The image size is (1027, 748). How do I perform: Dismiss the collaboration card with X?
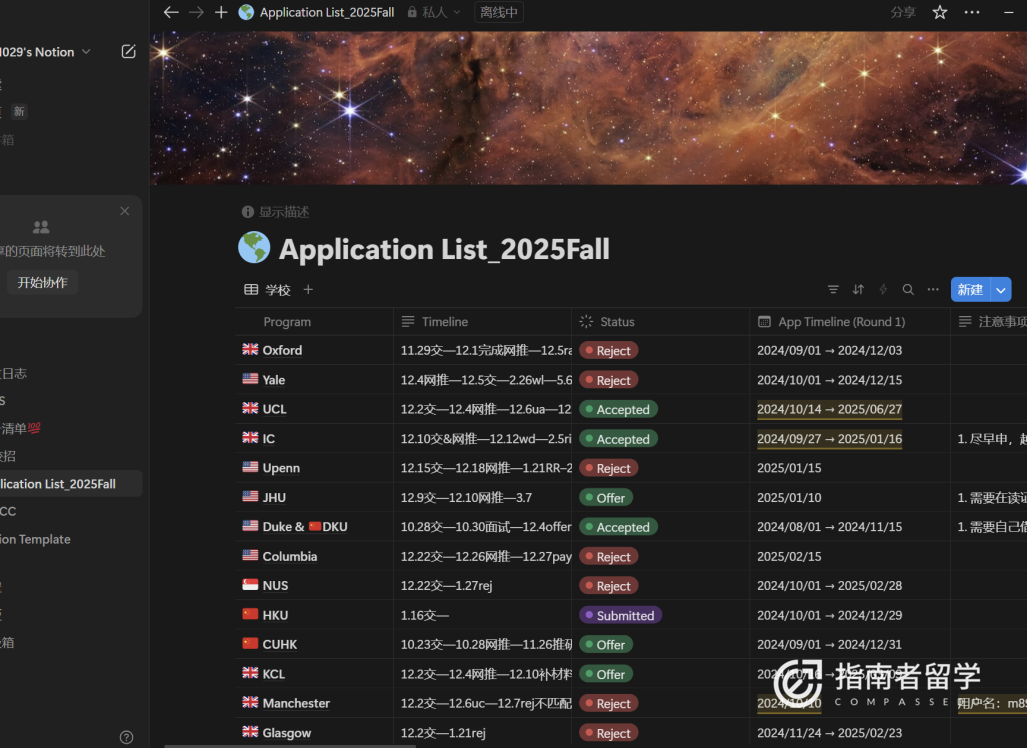coord(124,211)
